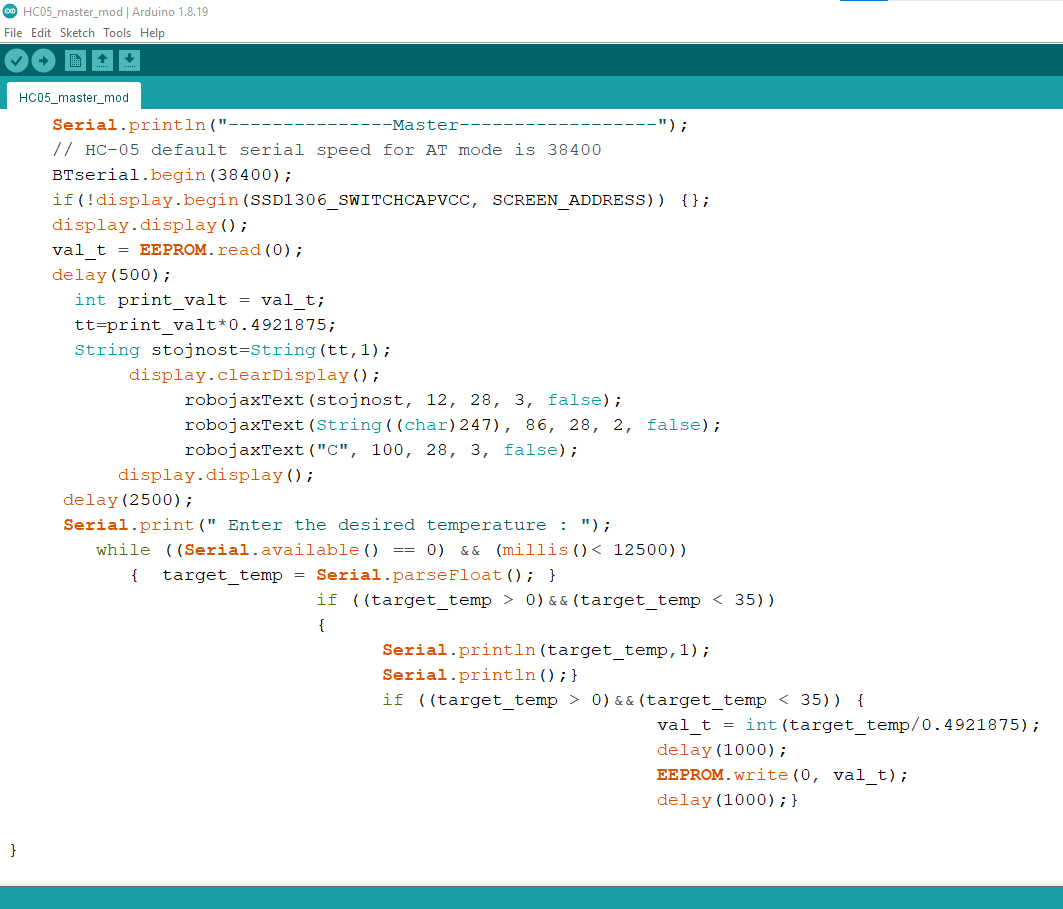
Task: Click the display.begin SSD1306_SWITCHCAPVCC line
Action: coord(381,200)
